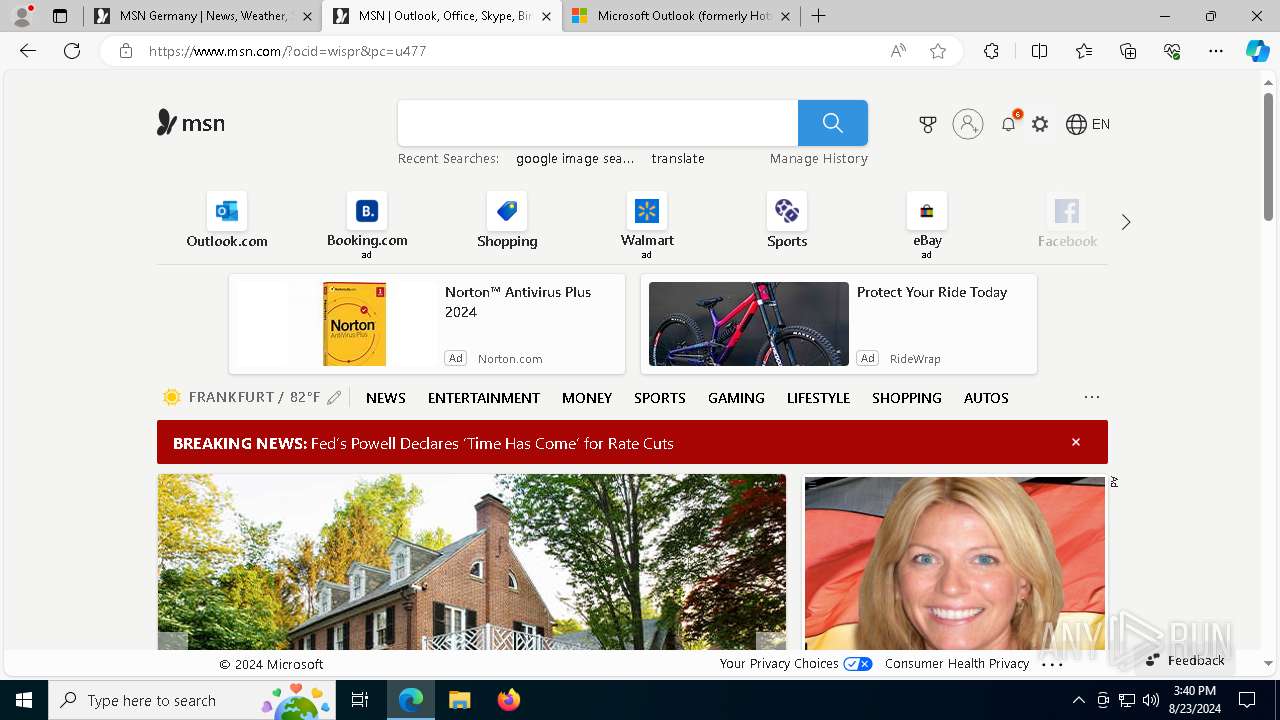Open Edge tab actions menu icon
The height and width of the screenshot is (720, 1280).
(60, 16)
